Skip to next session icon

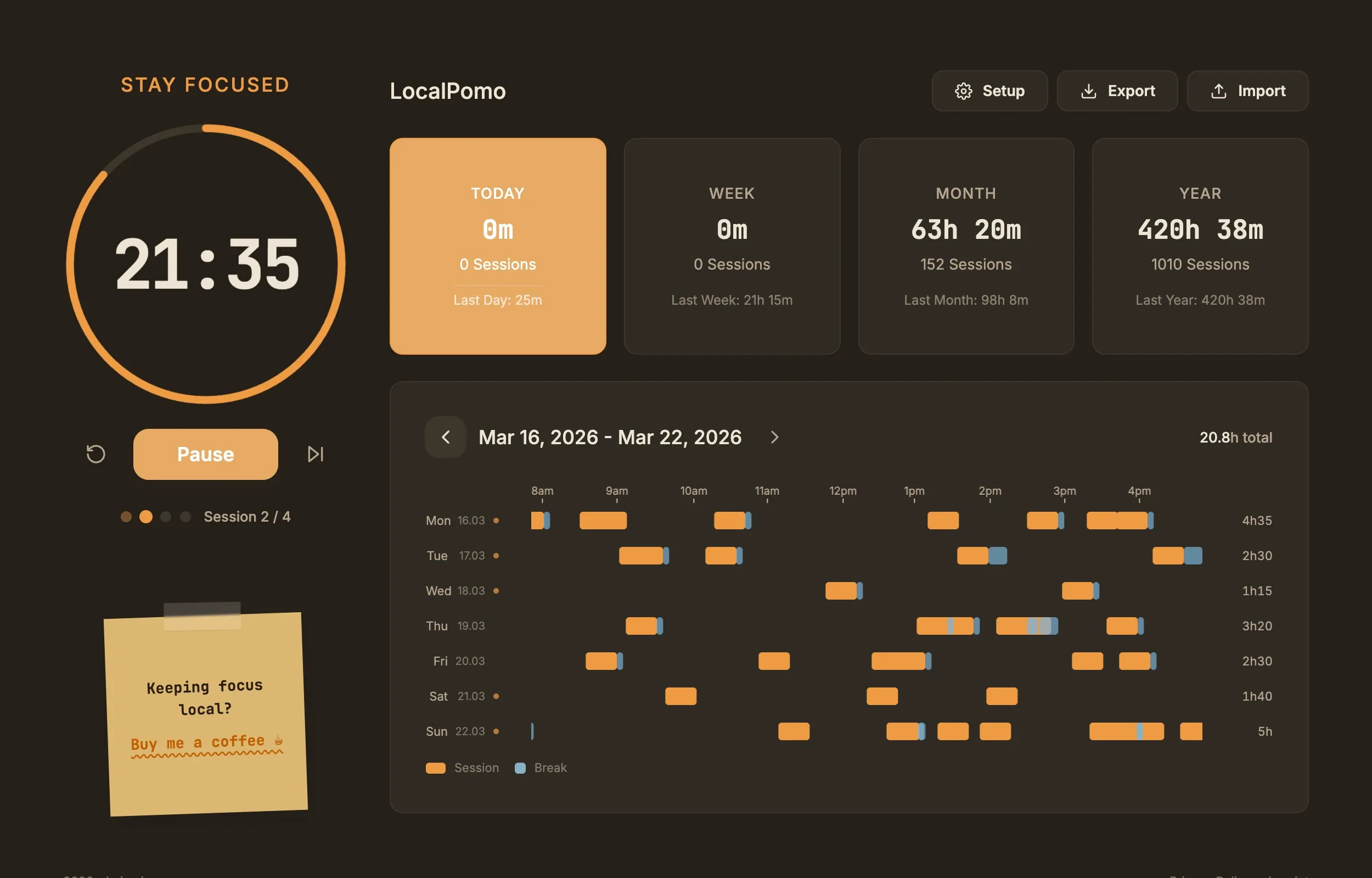315,454
